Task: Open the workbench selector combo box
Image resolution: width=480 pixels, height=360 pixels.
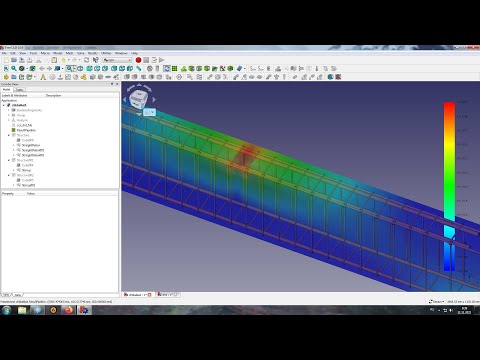Action: tap(117, 60)
